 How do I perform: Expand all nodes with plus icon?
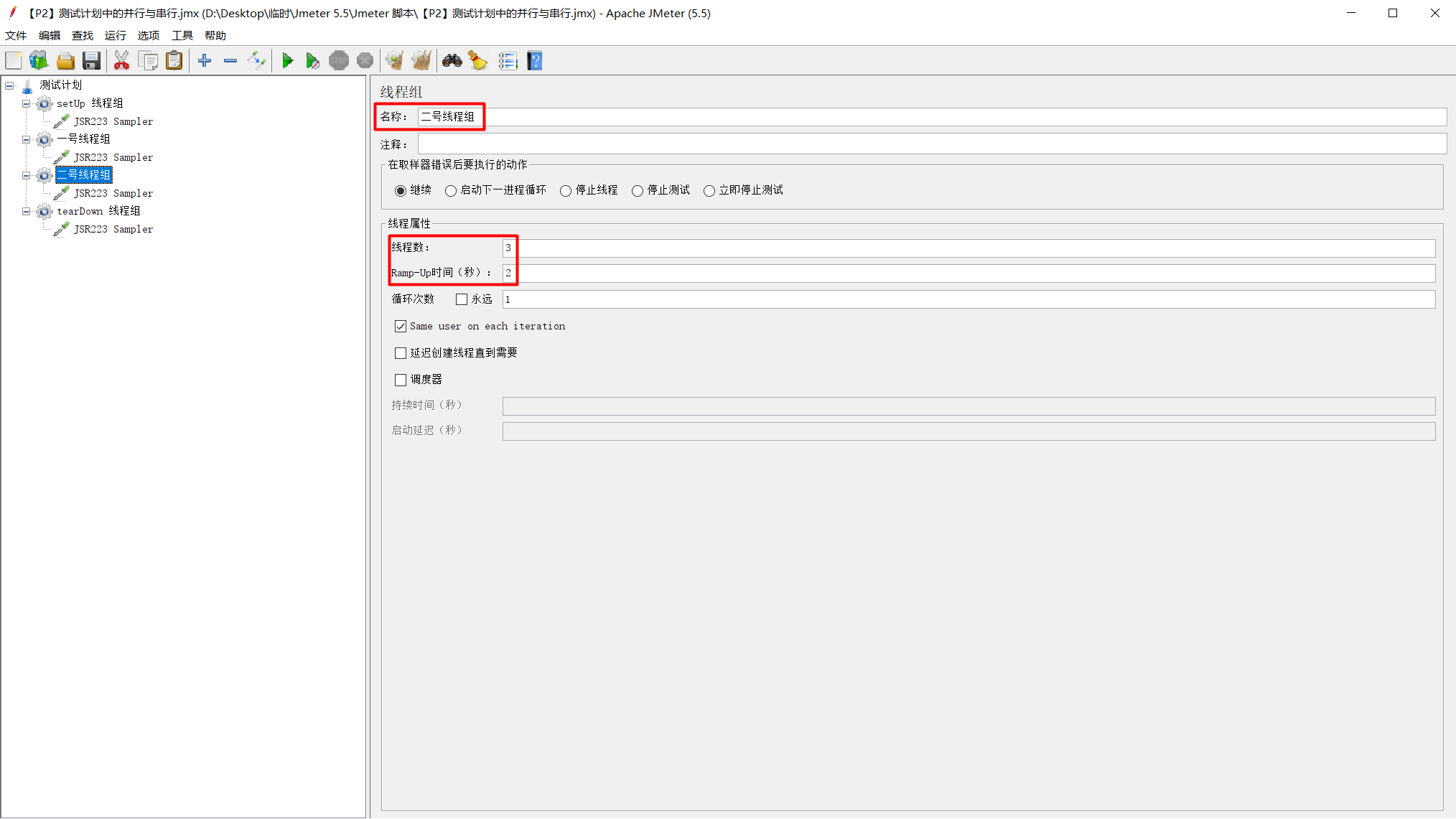pyautogui.click(x=205, y=61)
